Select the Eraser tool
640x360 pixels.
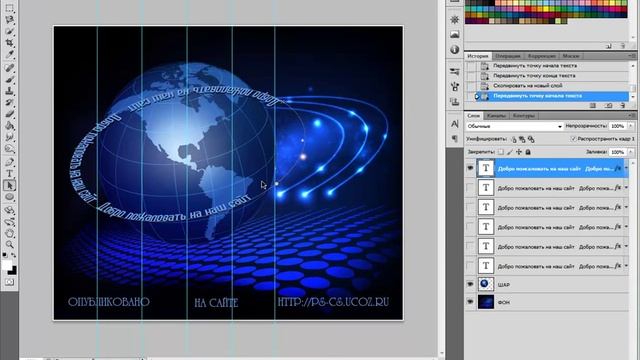click(x=9, y=114)
